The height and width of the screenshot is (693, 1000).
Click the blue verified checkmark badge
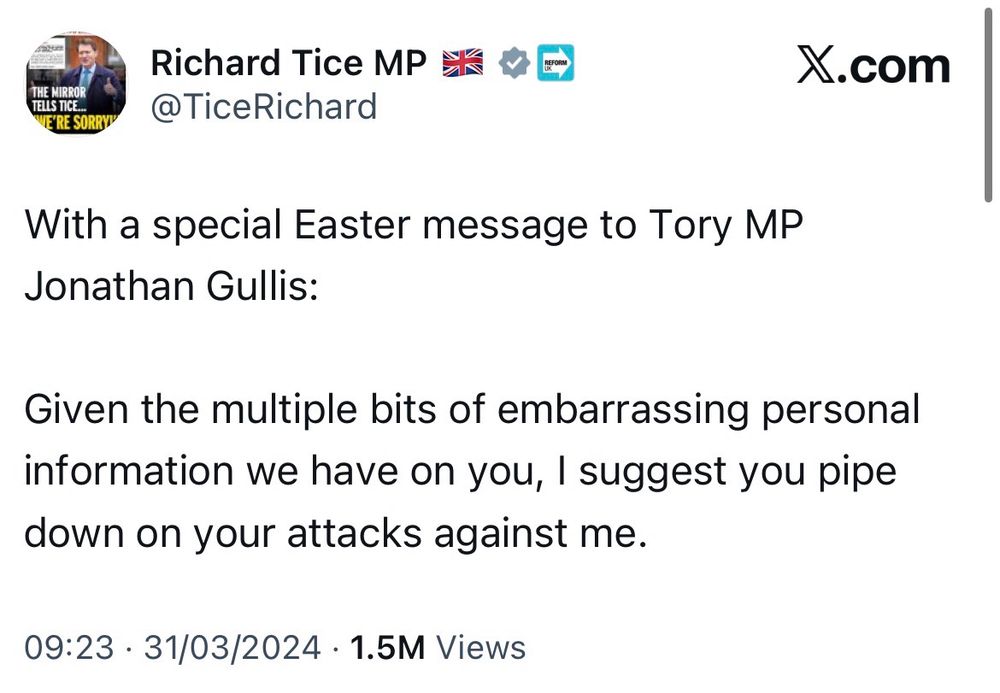[513, 63]
